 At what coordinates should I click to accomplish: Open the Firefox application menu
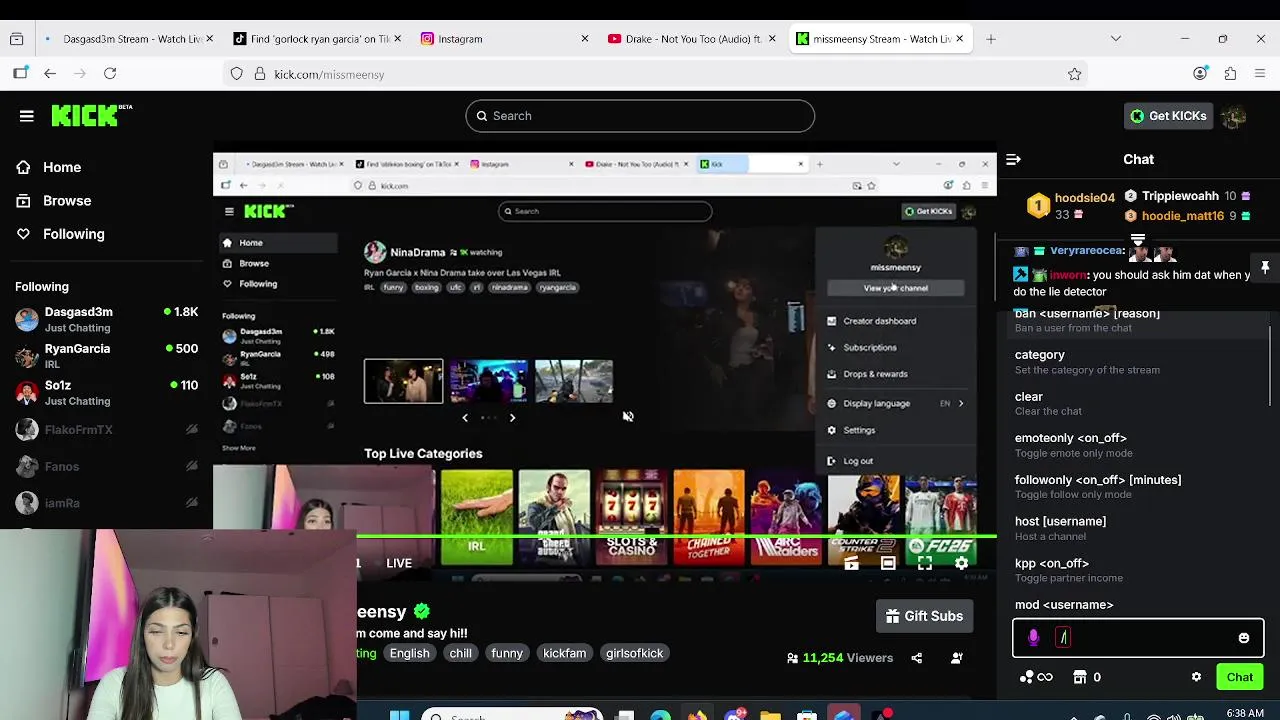click(1260, 74)
